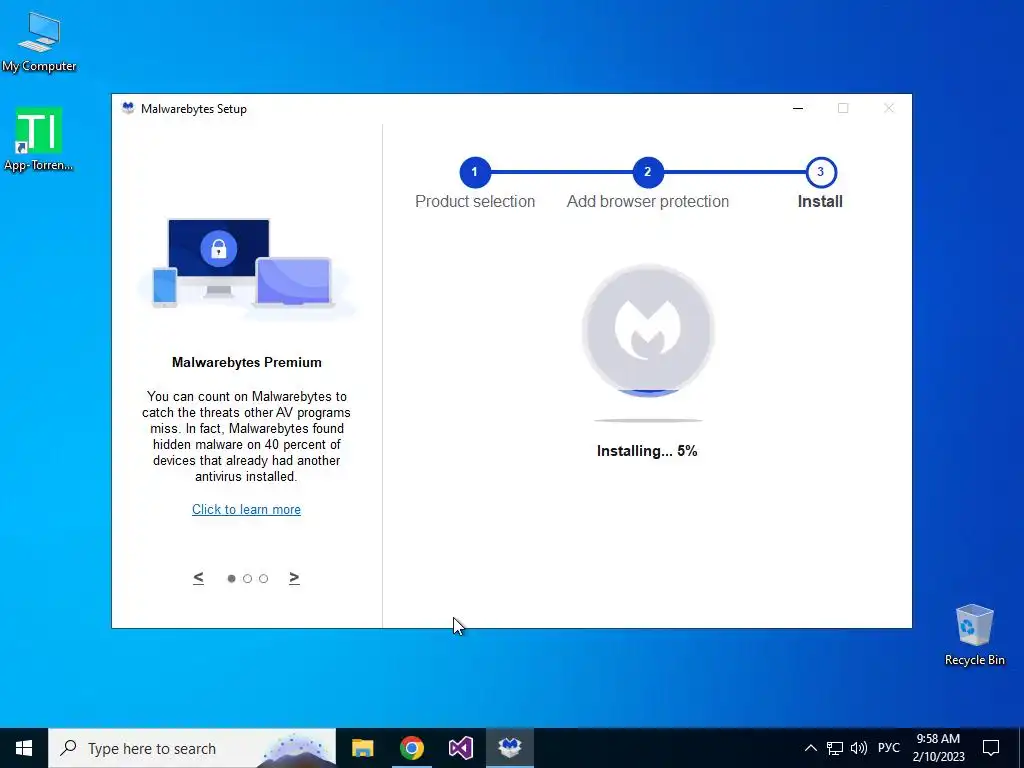Select the Recycle Bin icon
This screenshot has width=1024, height=768.
974,635
